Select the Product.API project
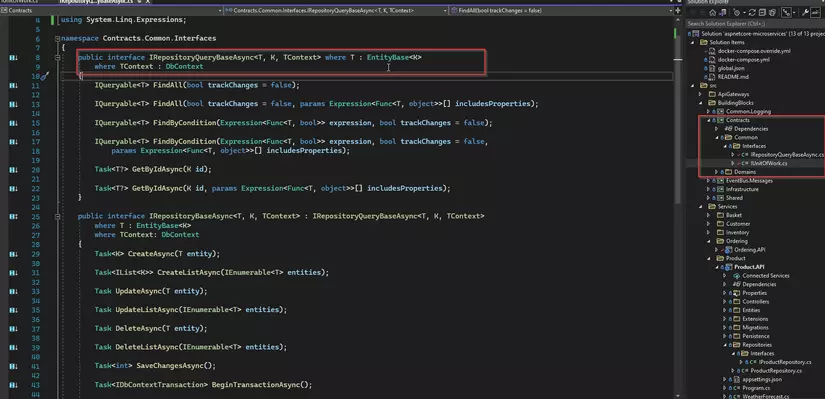 (749, 267)
